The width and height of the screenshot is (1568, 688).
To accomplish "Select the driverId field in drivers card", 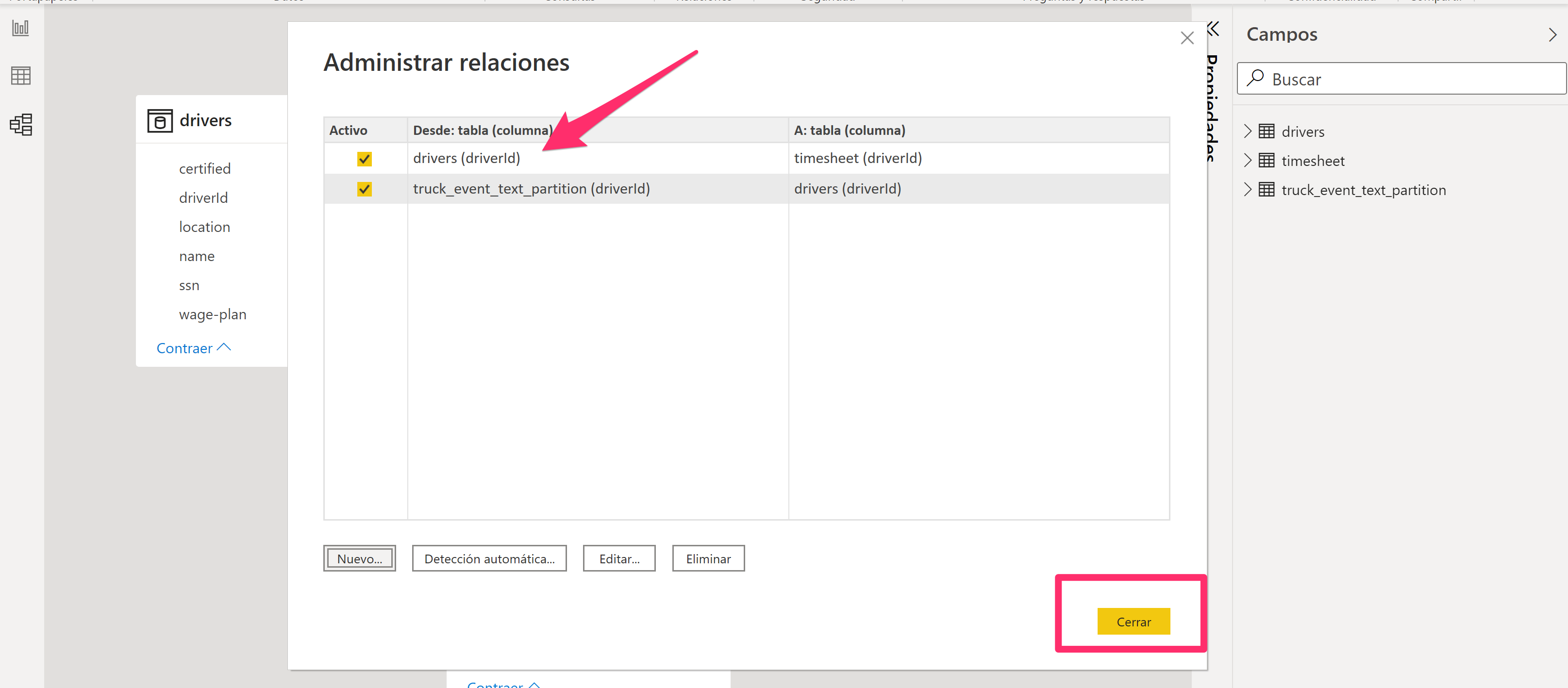I will 203,197.
